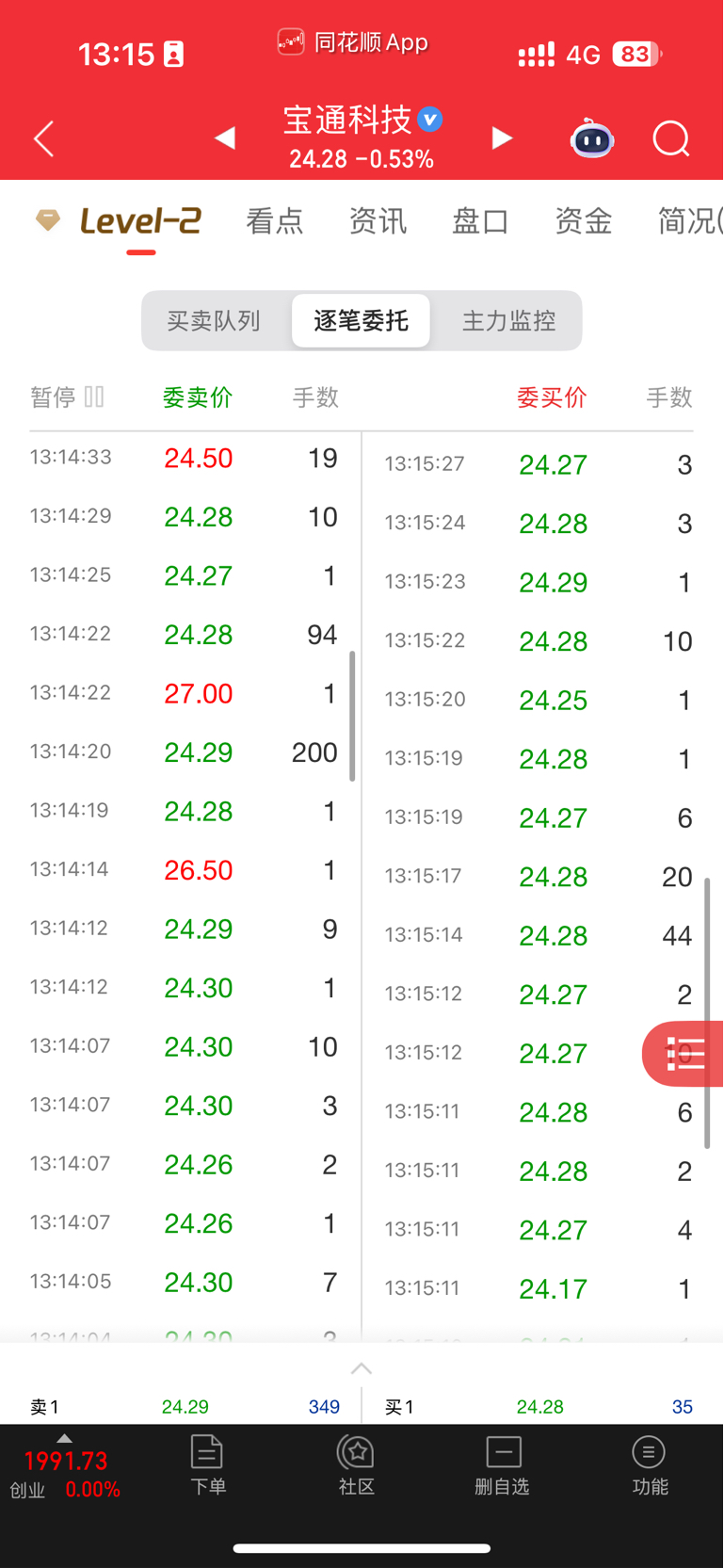Screen dimensions: 724x1568
Task: Open the search magnifier icon
Action: coord(671,139)
